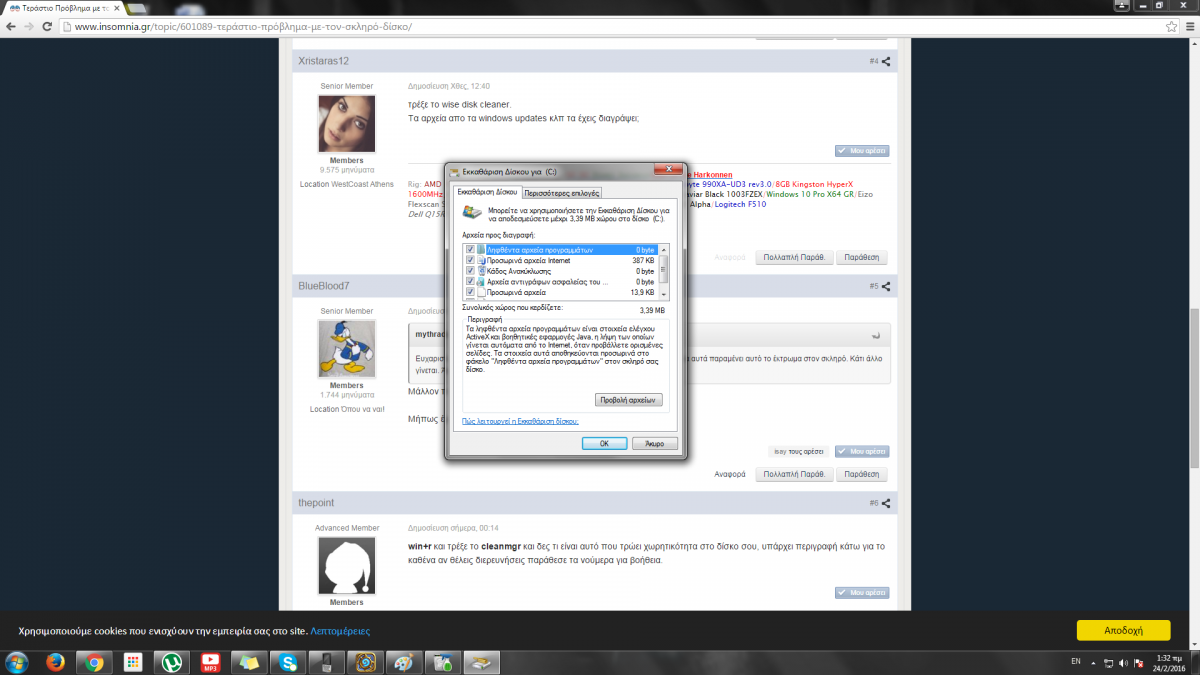Like post #4 with Μου αρέσει
The width and height of the screenshot is (1200, 675).
(861, 151)
